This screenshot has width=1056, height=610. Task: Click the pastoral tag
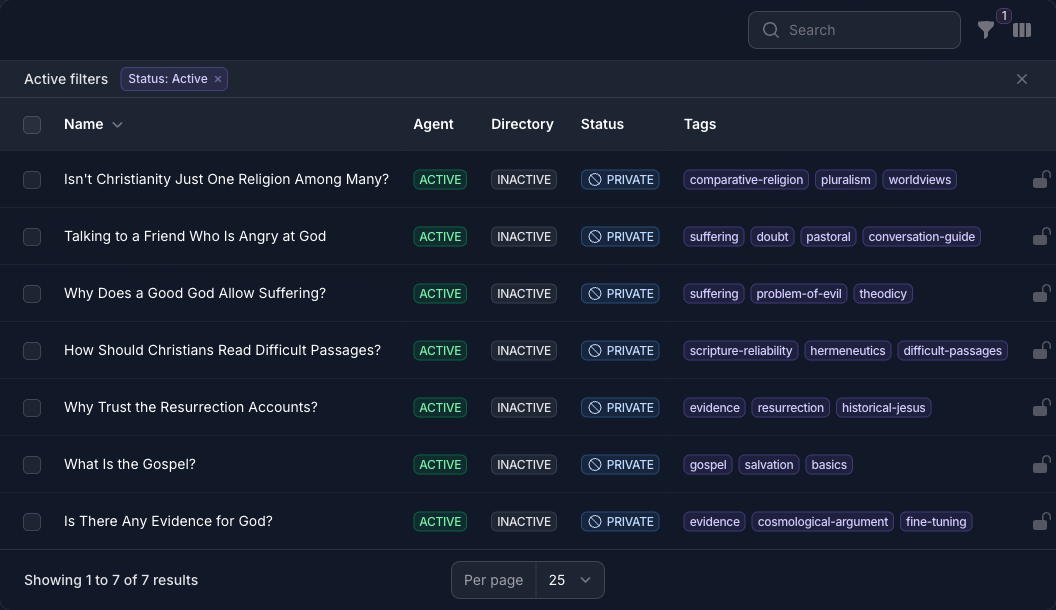tap(828, 236)
